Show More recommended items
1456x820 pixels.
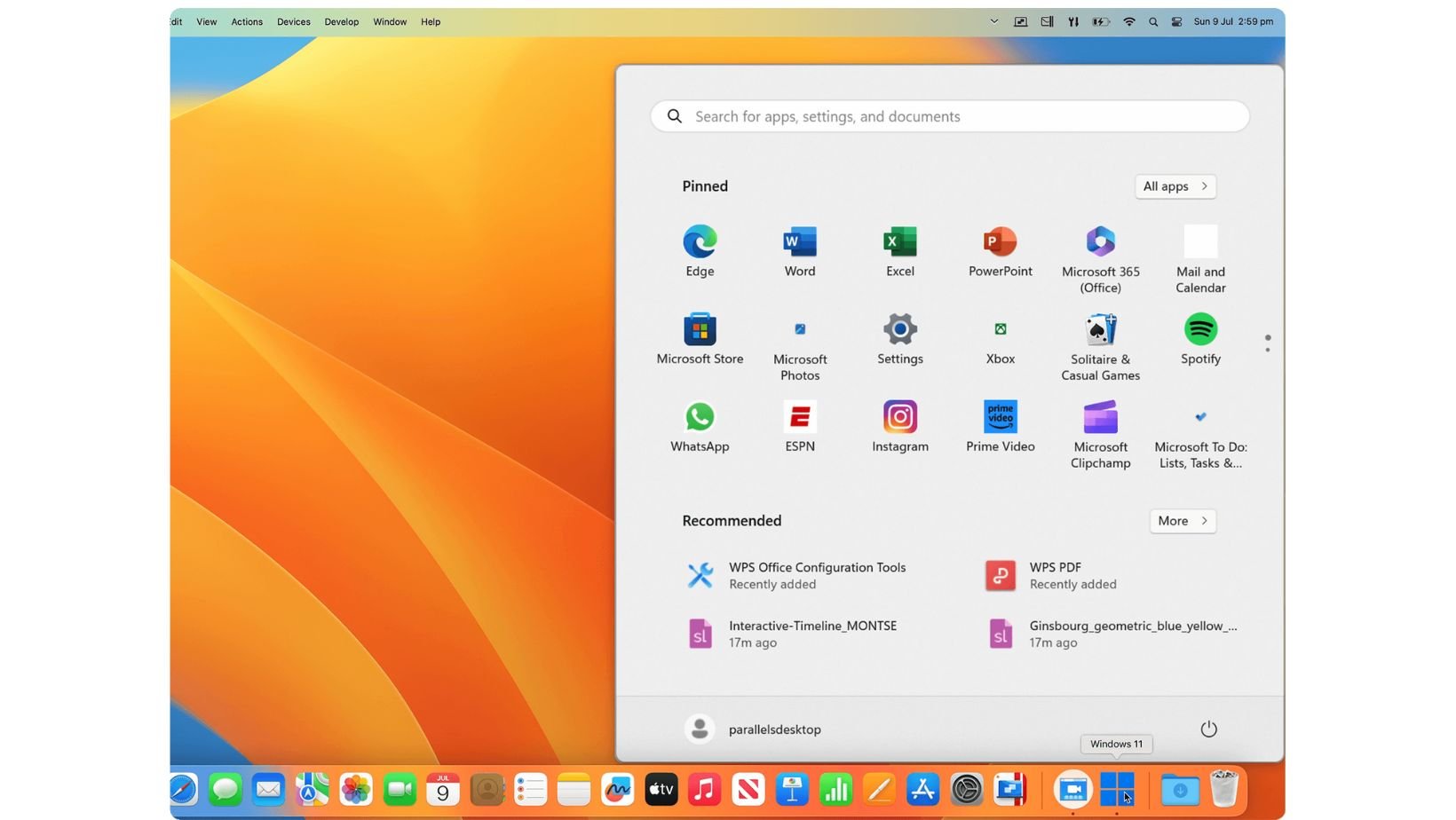(x=1183, y=521)
